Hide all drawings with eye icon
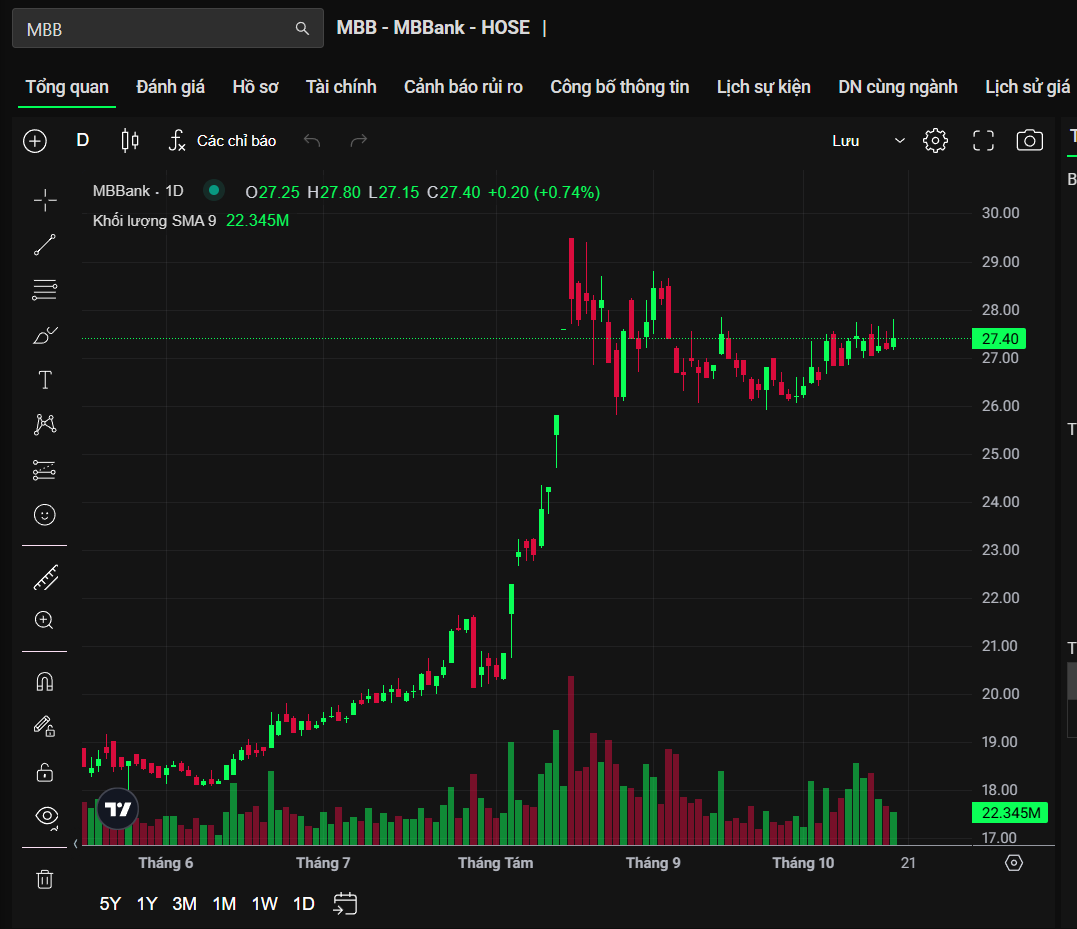1077x929 pixels. click(45, 815)
